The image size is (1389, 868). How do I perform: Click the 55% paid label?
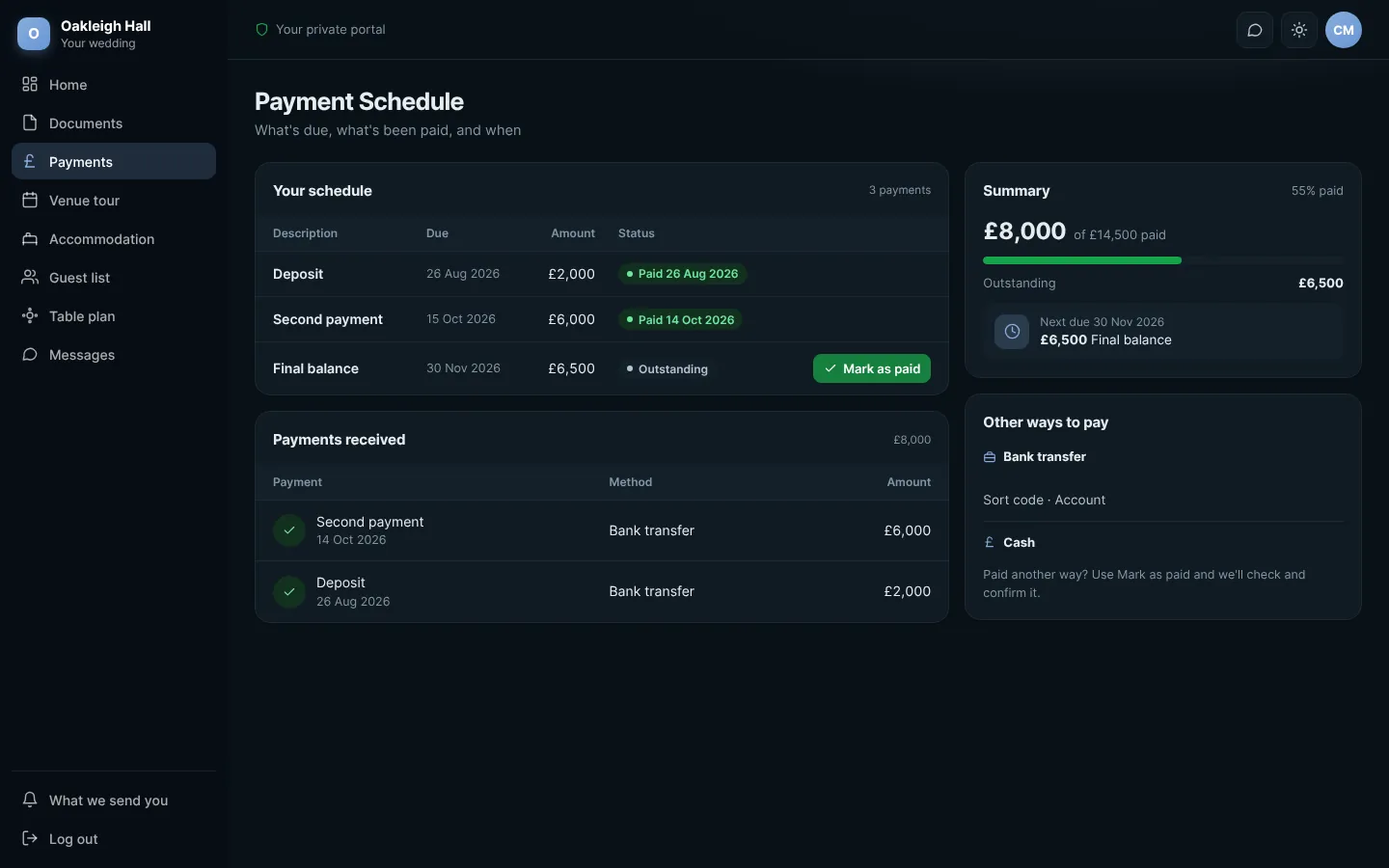[x=1317, y=191]
